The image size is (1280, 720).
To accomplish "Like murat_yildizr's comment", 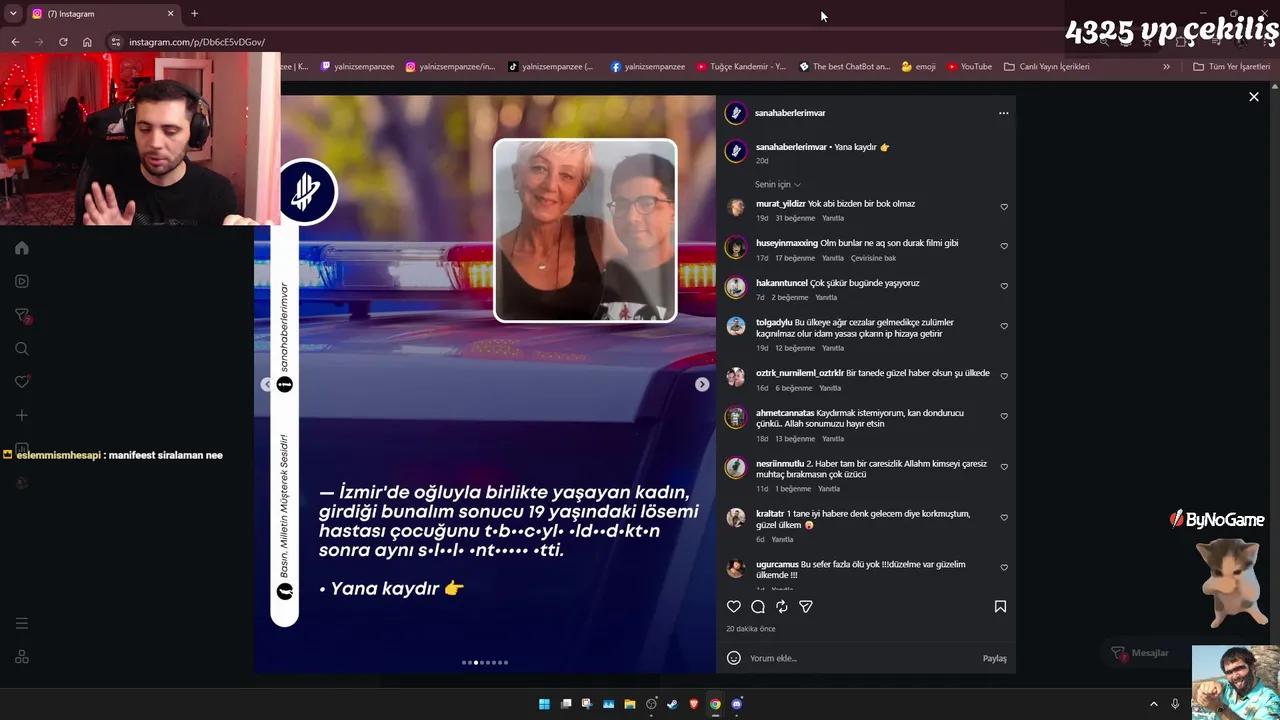I will point(1004,207).
